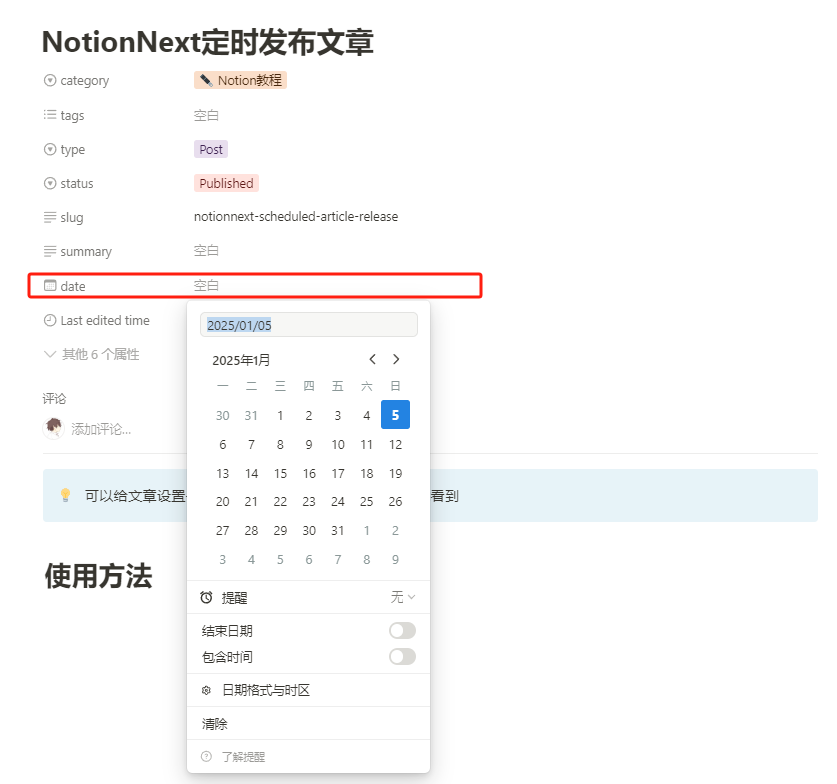
Task: Select January 15 in calendar
Action: tap(280, 473)
